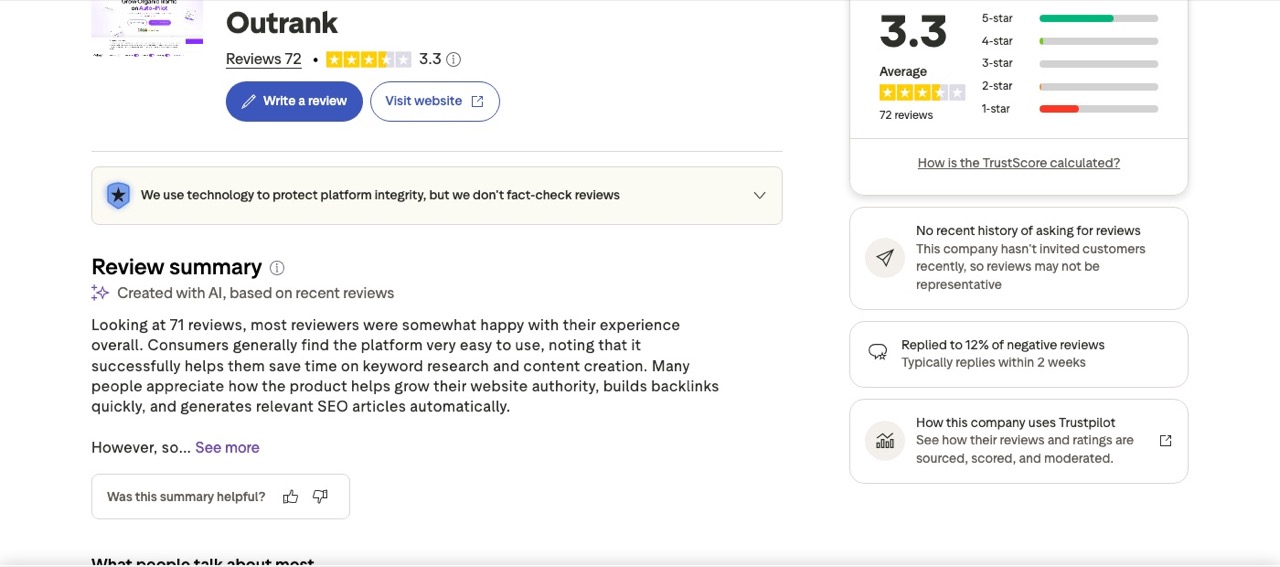Click 'Replied to 12% of negative reviews' text
This screenshot has width=1280, height=567.
[1003, 345]
